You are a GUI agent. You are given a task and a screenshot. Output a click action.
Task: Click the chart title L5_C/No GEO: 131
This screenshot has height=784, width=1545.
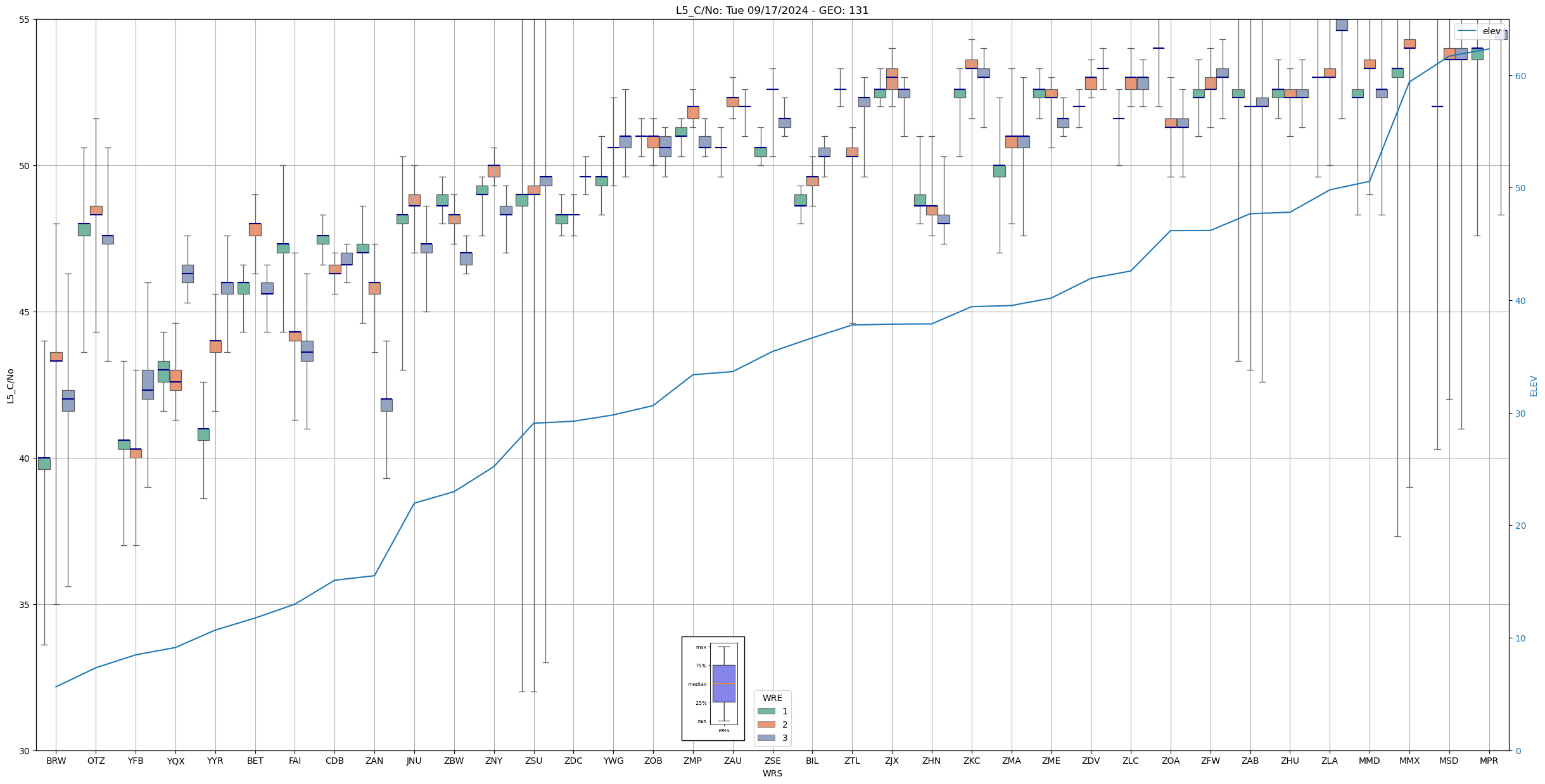(x=772, y=10)
